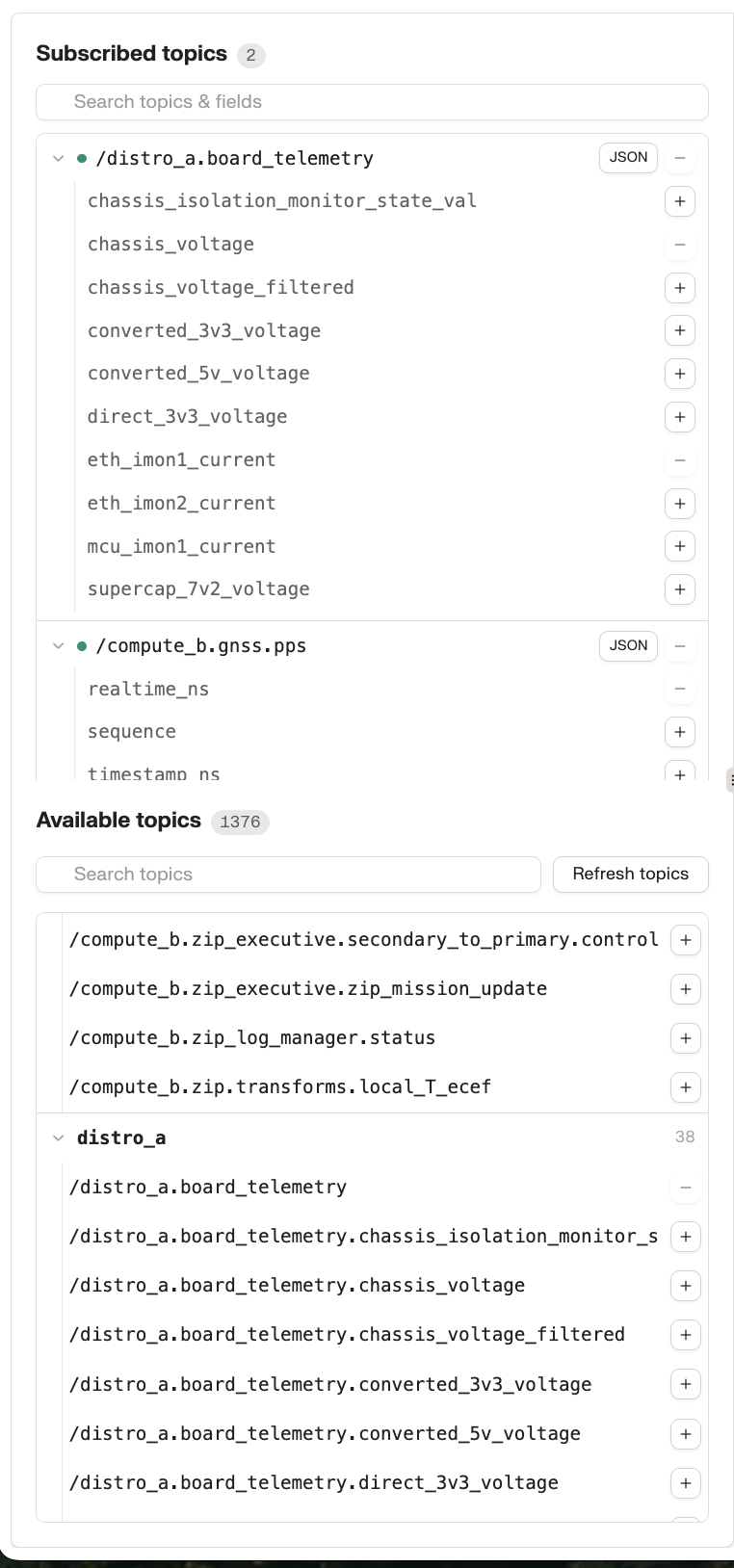The image size is (734, 1568).
Task: Select sequence field name
Action: click(x=132, y=732)
